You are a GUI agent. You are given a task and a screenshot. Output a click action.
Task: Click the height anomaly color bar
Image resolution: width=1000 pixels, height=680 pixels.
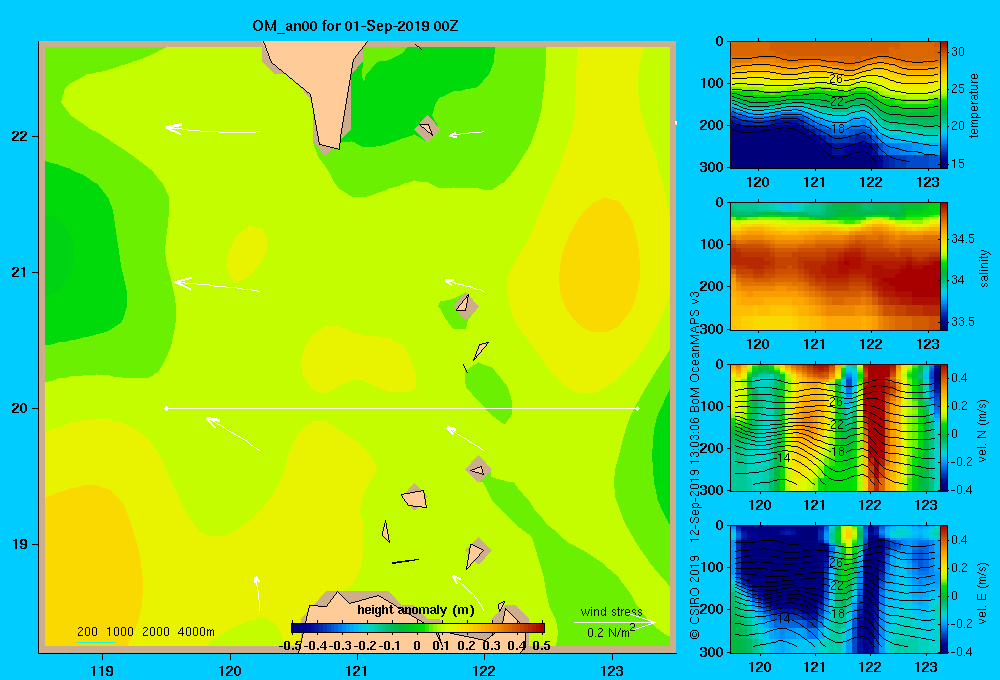[x=418, y=628]
